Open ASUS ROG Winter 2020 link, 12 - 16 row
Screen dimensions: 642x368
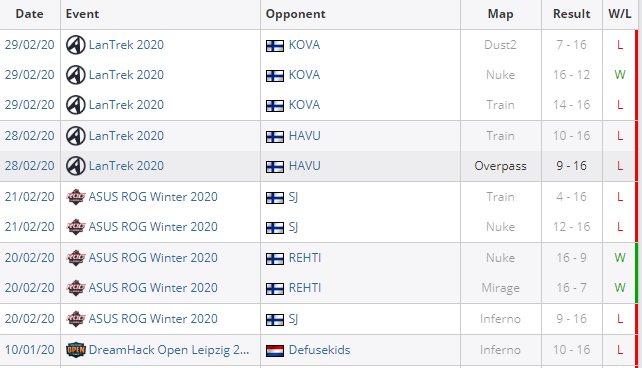pos(153,227)
